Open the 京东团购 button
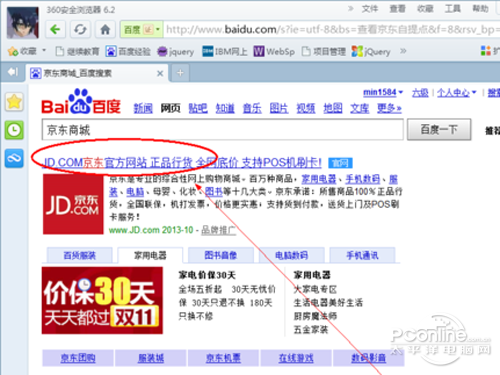 78,358
